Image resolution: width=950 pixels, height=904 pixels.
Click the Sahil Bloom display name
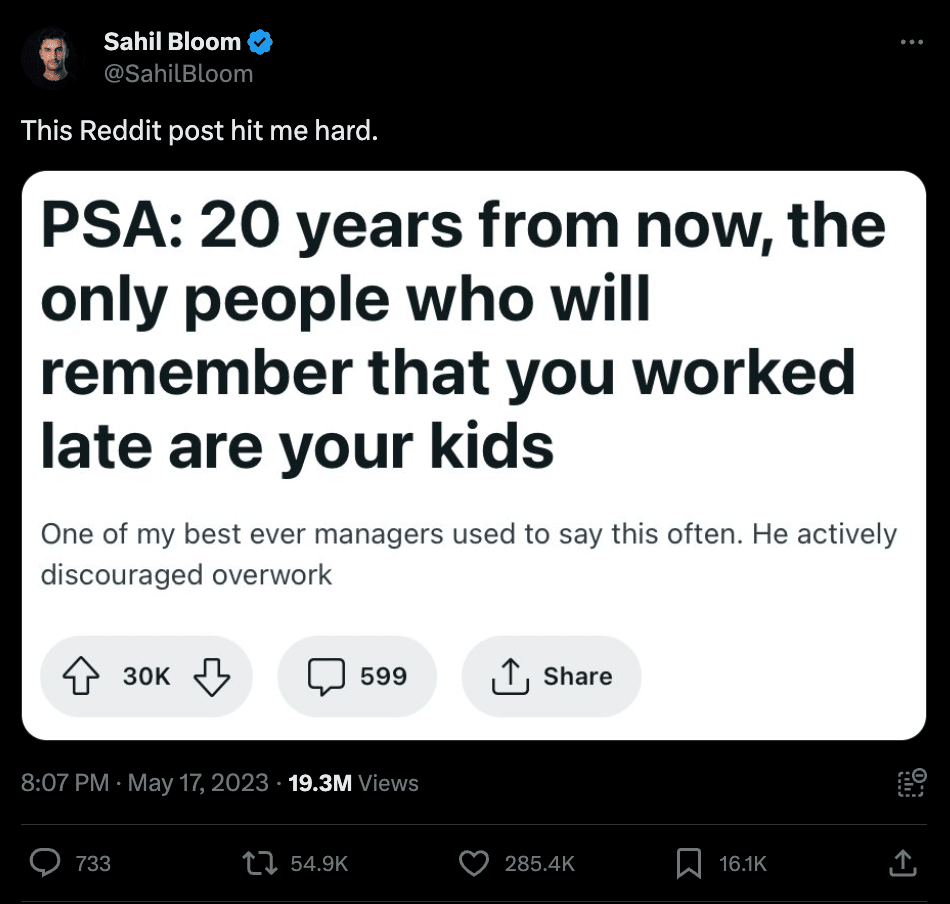pos(172,42)
